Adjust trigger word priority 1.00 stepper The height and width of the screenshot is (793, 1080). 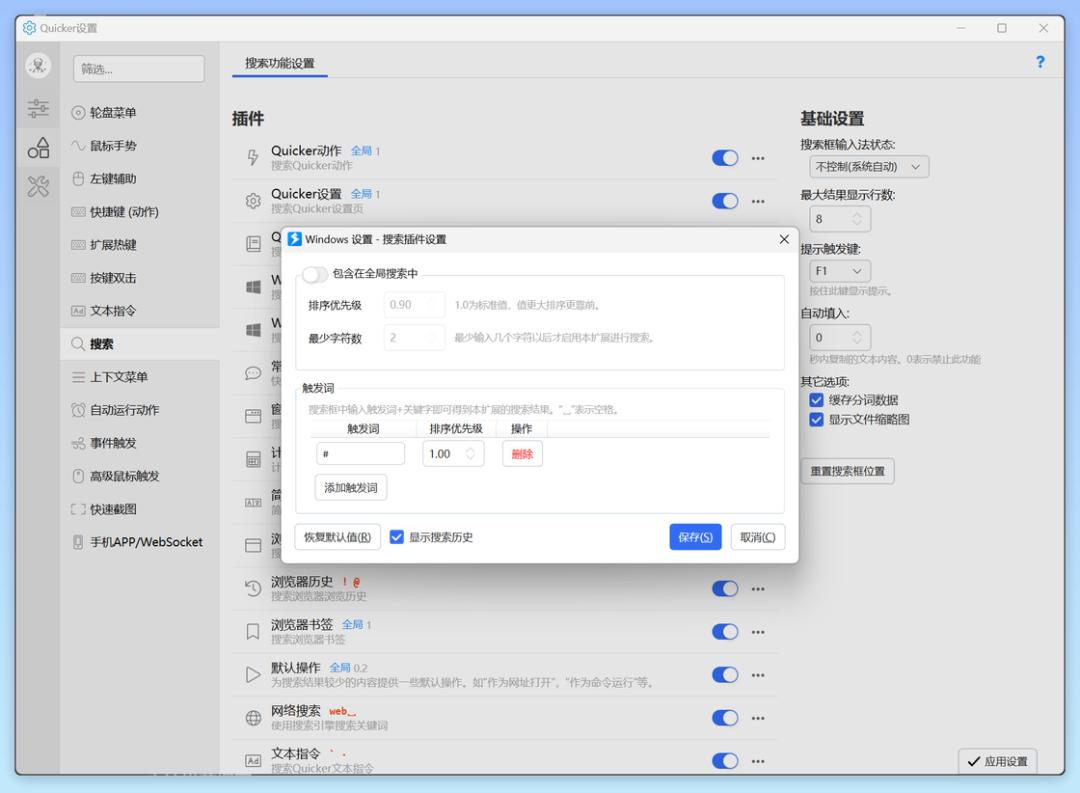[470, 454]
